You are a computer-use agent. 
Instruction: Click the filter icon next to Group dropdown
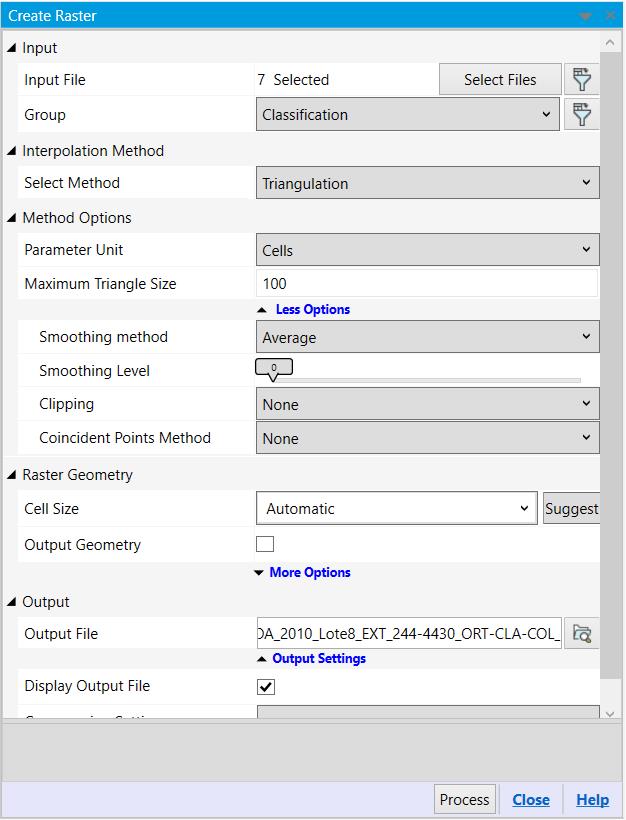pyautogui.click(x=581, y=115)
